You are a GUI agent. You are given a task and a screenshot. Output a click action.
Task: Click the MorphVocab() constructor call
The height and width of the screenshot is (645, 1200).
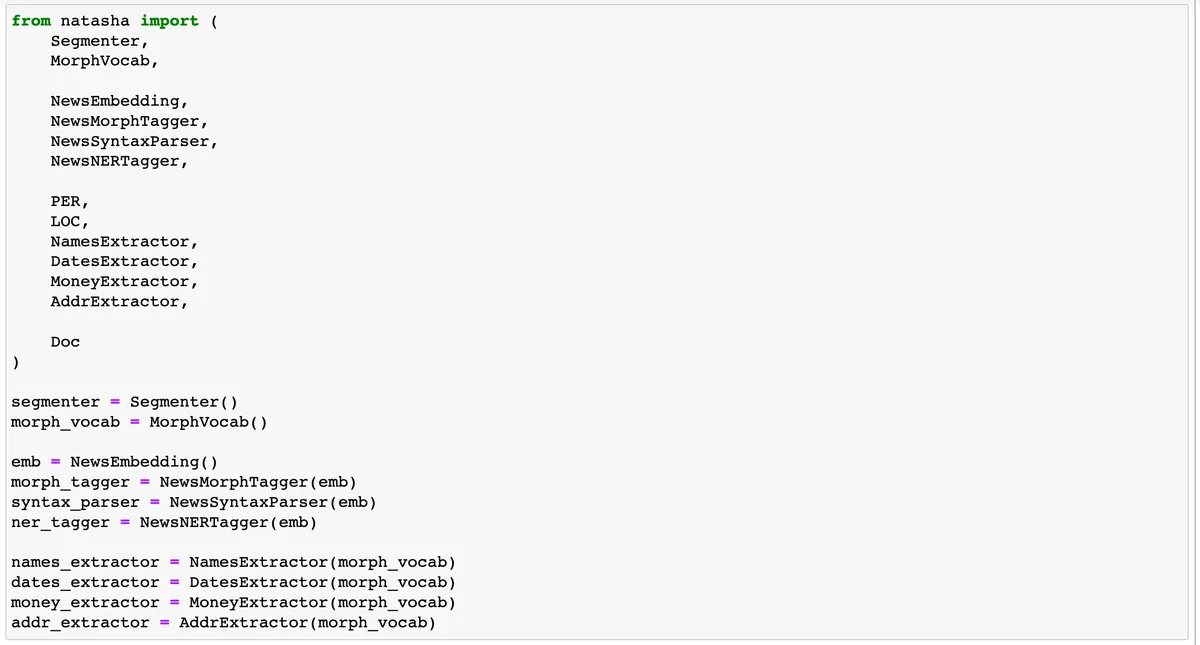tap(209, 422)
